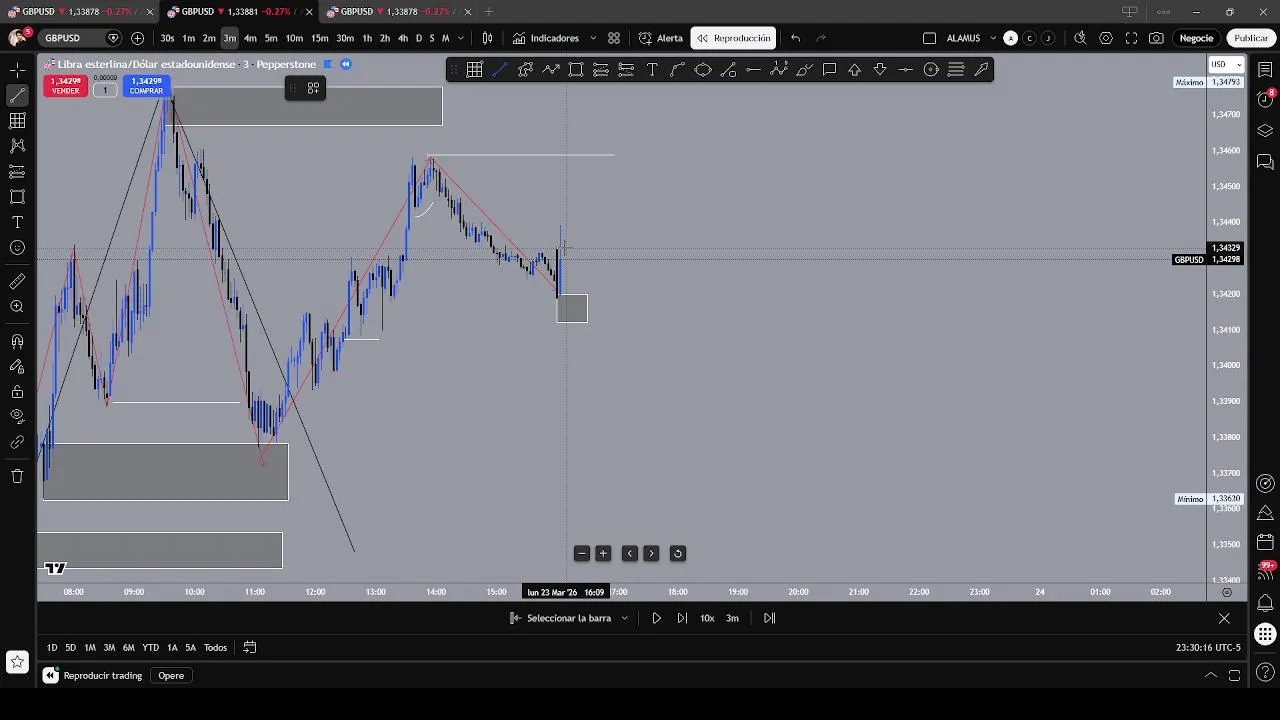The image size is (1280, 720).
Task: Select the text T tool in favorites toolbar
Action: tap(652, 69)
